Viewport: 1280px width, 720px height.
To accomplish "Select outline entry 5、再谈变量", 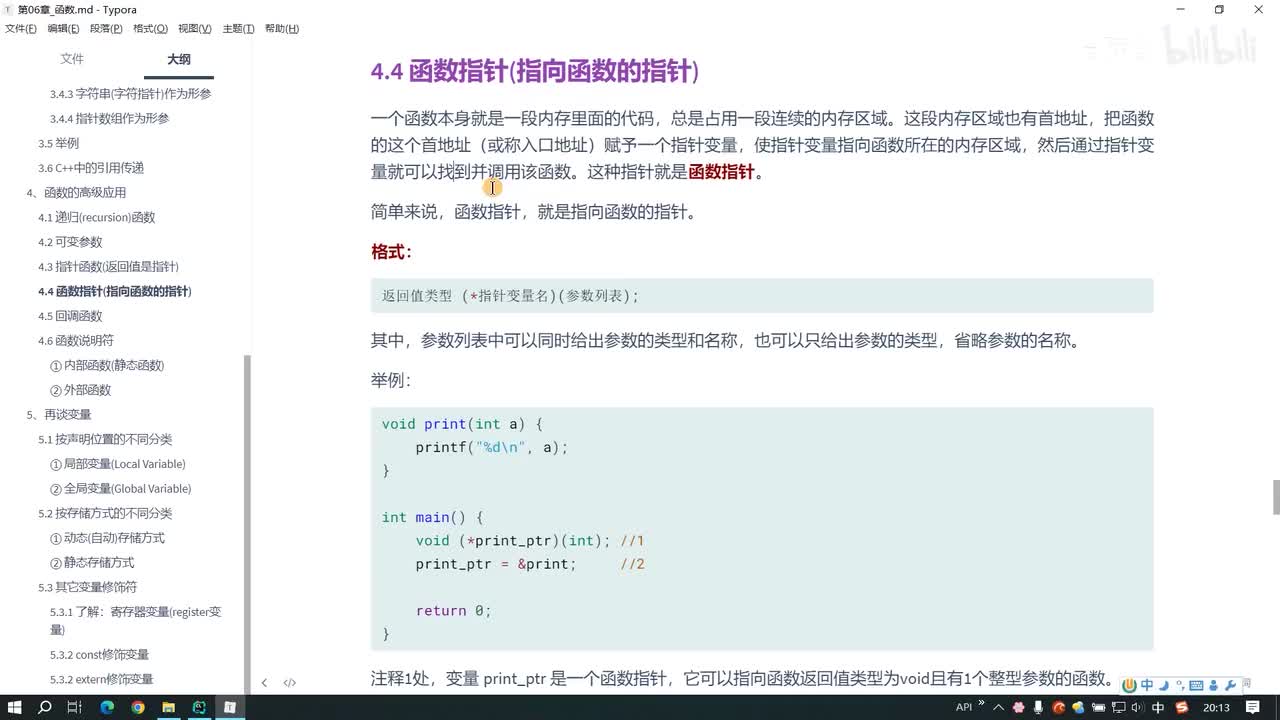I will tap(59, 414).
